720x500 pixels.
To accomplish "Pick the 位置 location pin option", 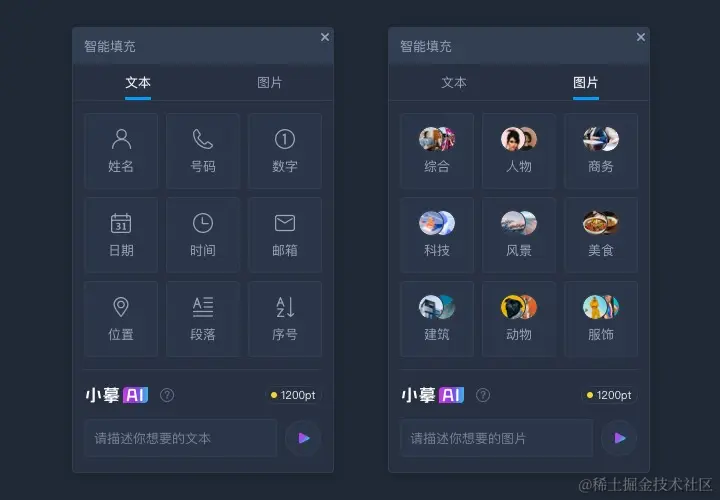I will tap(121, 319).
